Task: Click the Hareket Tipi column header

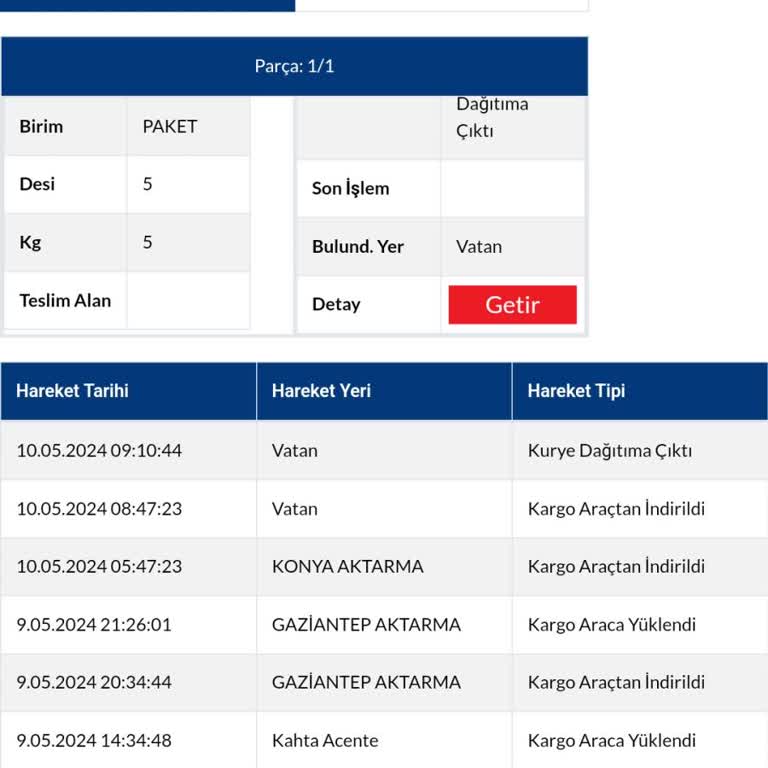Action: pos(576,391)
